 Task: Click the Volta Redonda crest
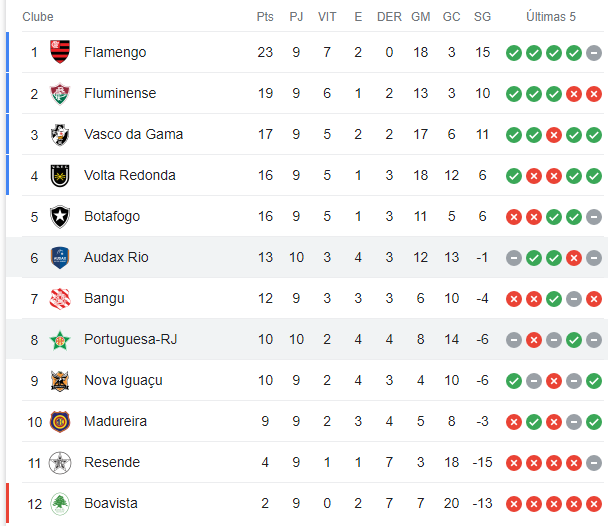pyautogui.click(x=60, y=176)
